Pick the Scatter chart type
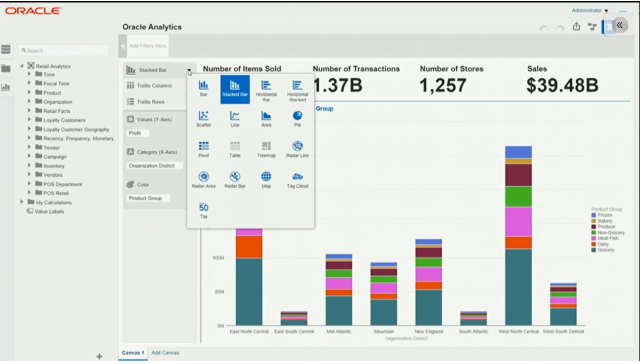The width and height of the screenshot is (641, 364). 204,119
